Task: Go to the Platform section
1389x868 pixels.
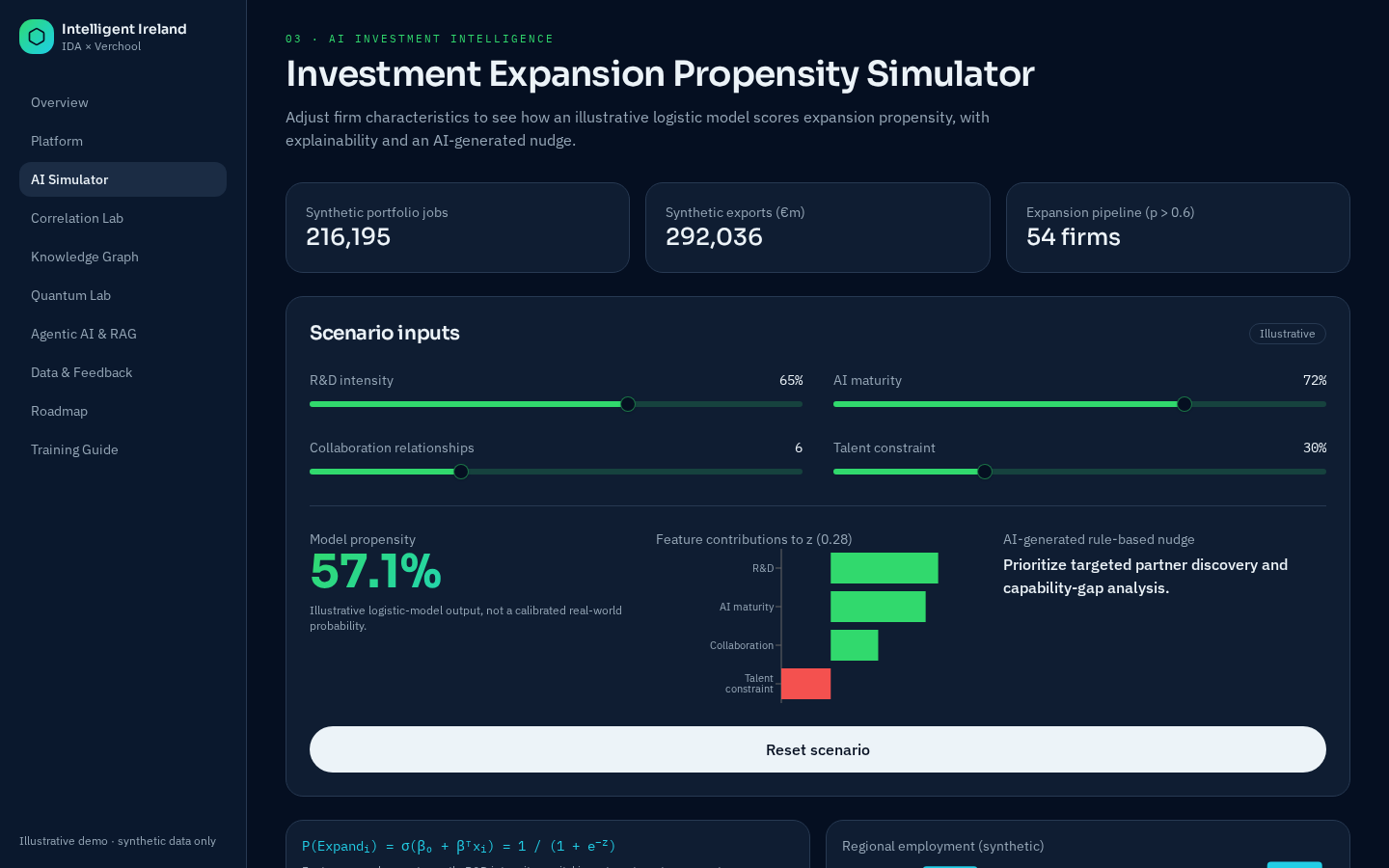Action: point(123,141)
